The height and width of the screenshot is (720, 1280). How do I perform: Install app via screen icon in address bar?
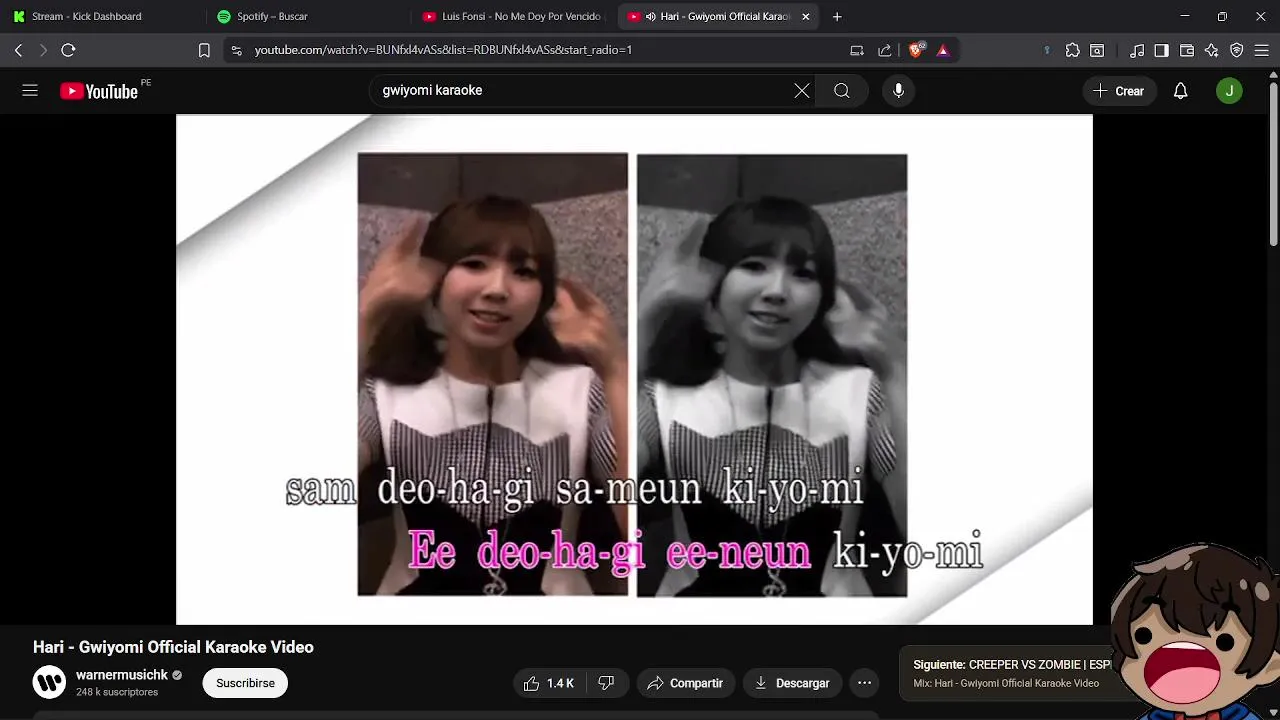(x=857, y=50)
